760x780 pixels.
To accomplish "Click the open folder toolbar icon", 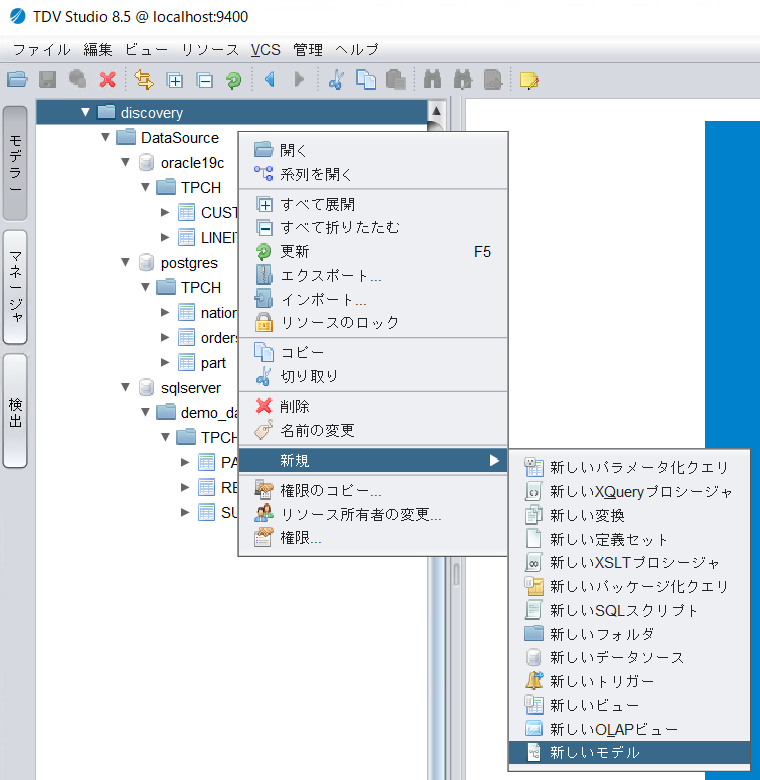I will (x=17, y=80).
